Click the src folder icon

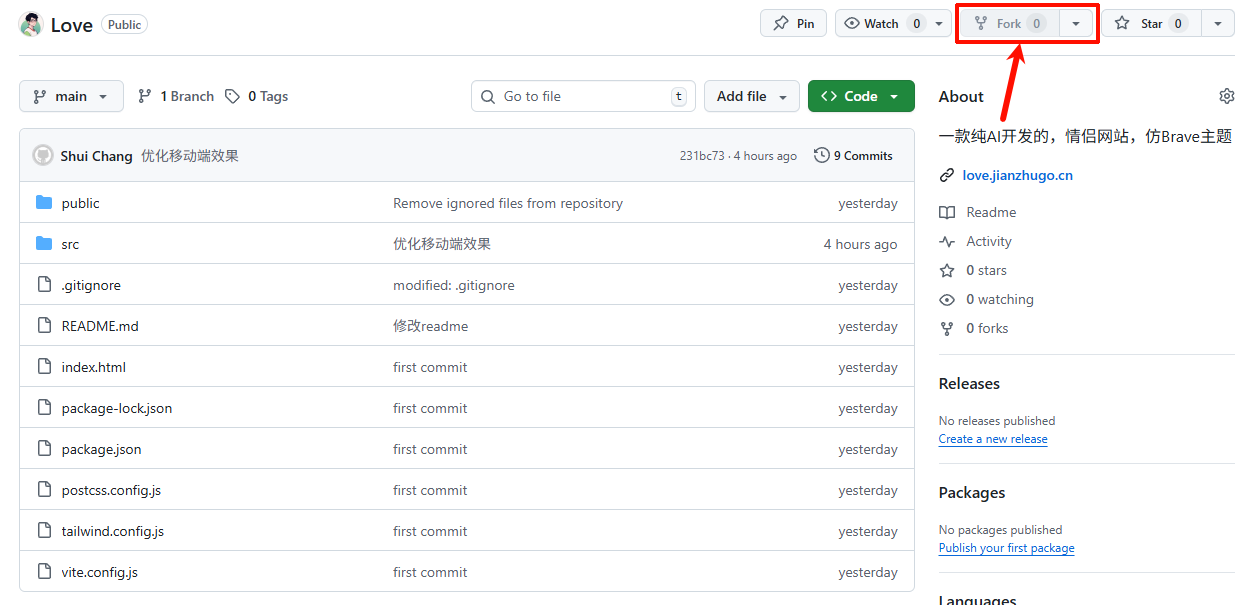44,244
